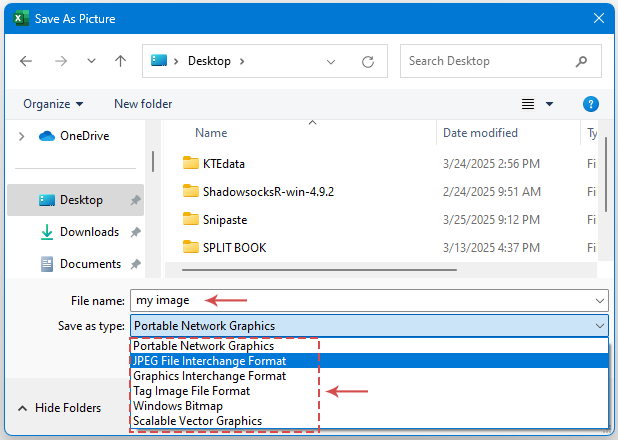Click the up one level arrow
This screenshot has height=440, width=618.
[121, 61]
